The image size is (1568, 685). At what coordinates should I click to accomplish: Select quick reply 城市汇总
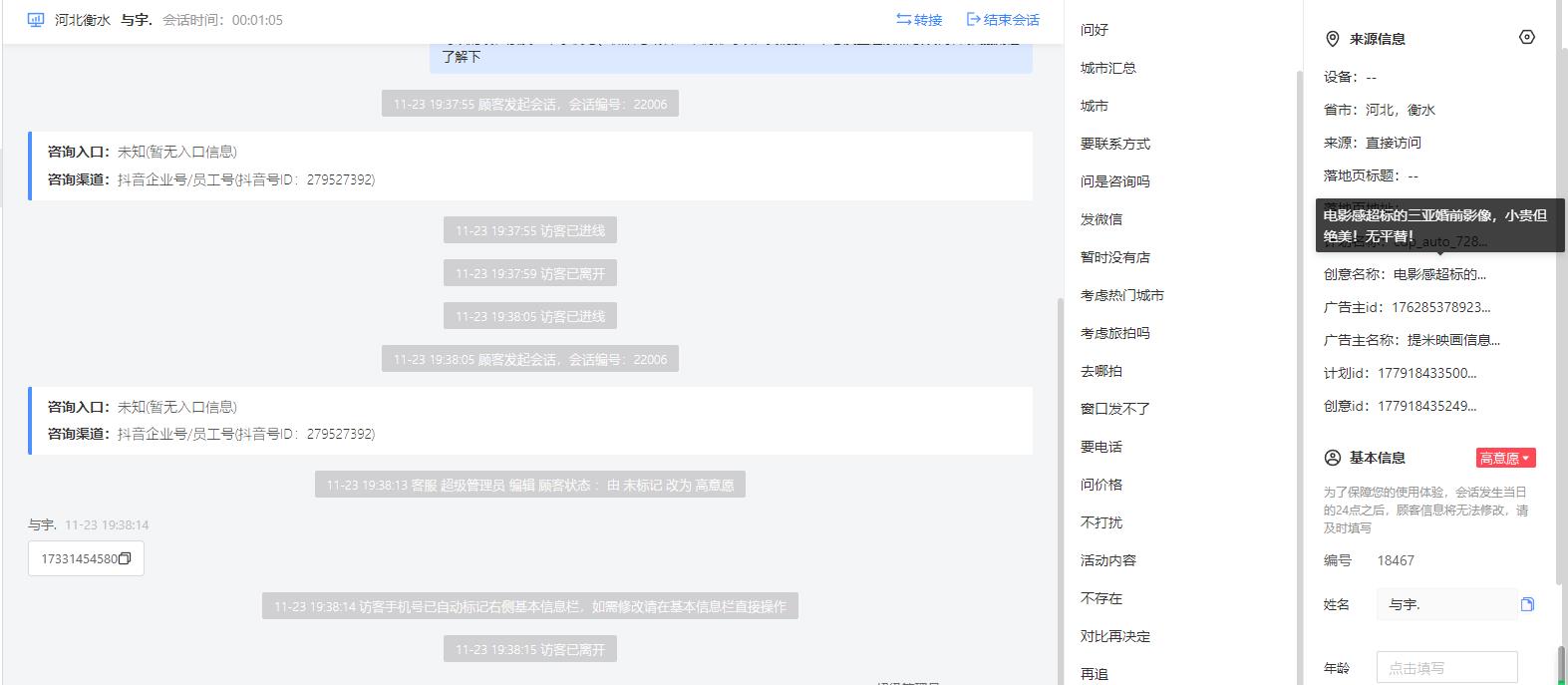click(1108, 68)
